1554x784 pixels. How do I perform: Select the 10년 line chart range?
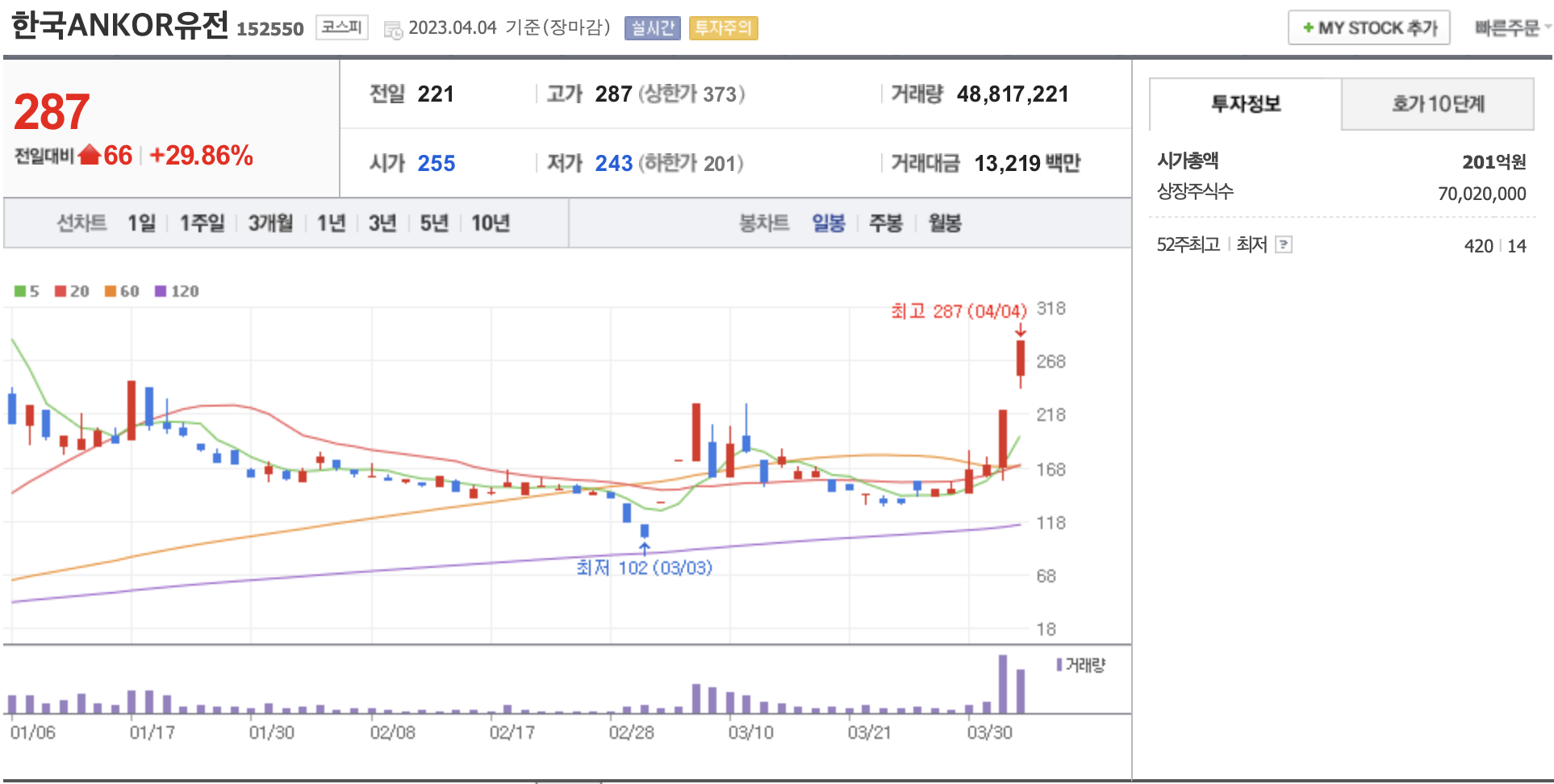[x=490, y=223]
